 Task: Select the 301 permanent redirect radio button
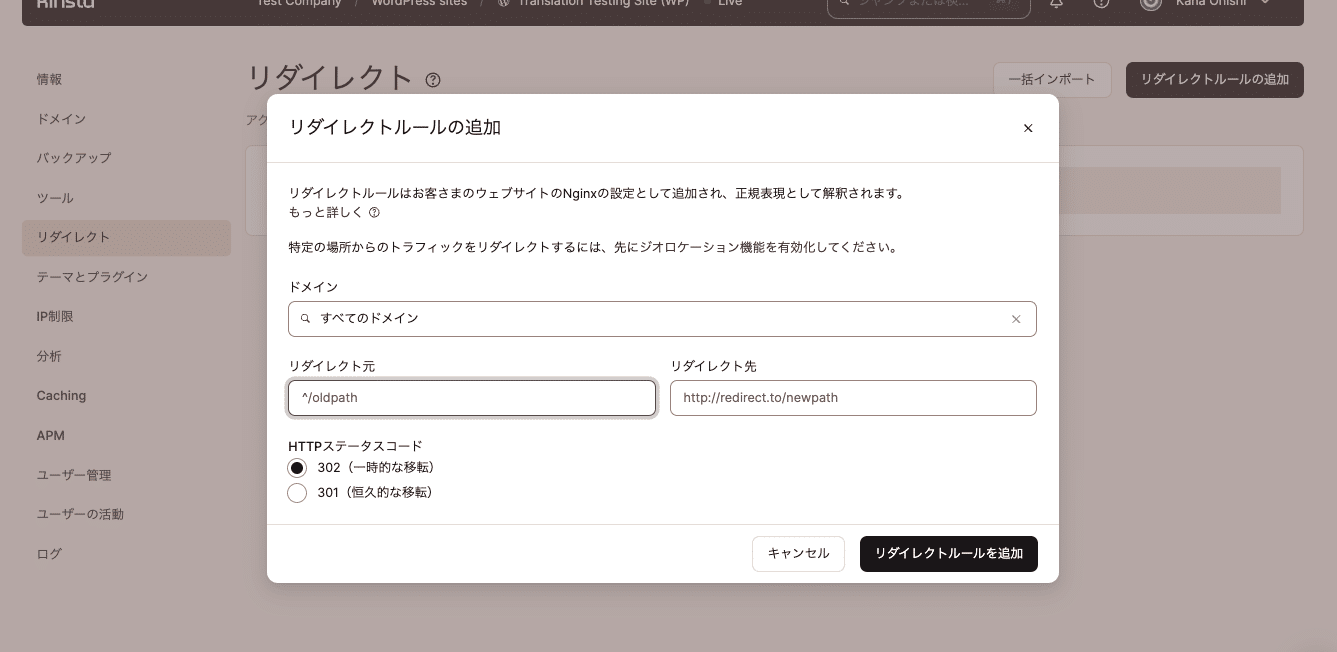[x=297, y=492]
